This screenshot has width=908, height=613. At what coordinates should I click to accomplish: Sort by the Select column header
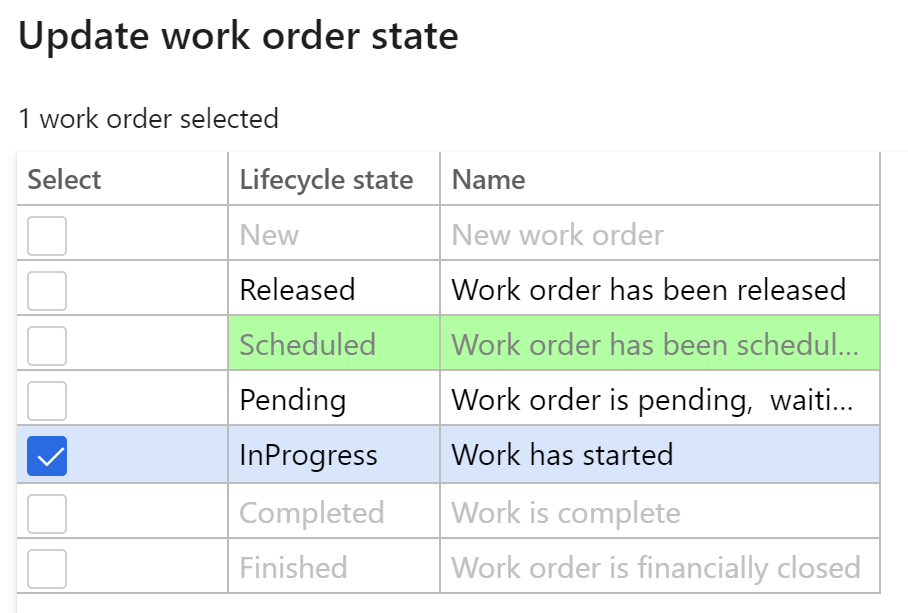[x=122, y=179]
